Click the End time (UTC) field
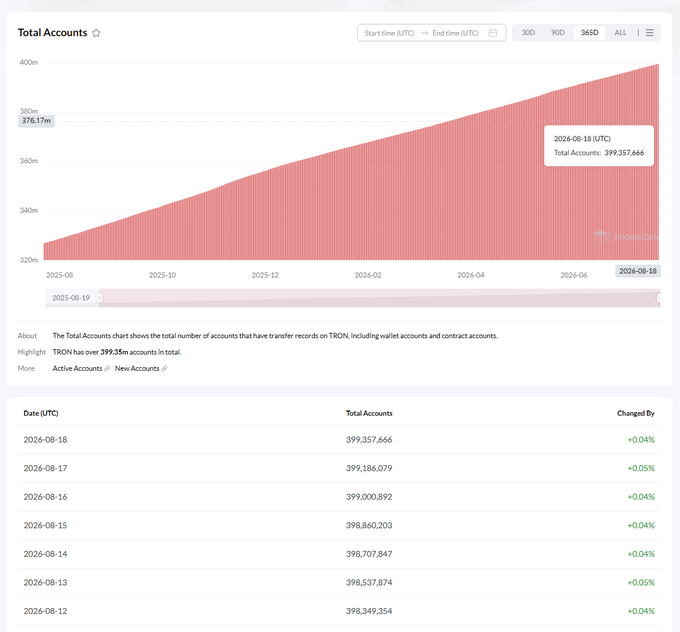 coord(455,33)
